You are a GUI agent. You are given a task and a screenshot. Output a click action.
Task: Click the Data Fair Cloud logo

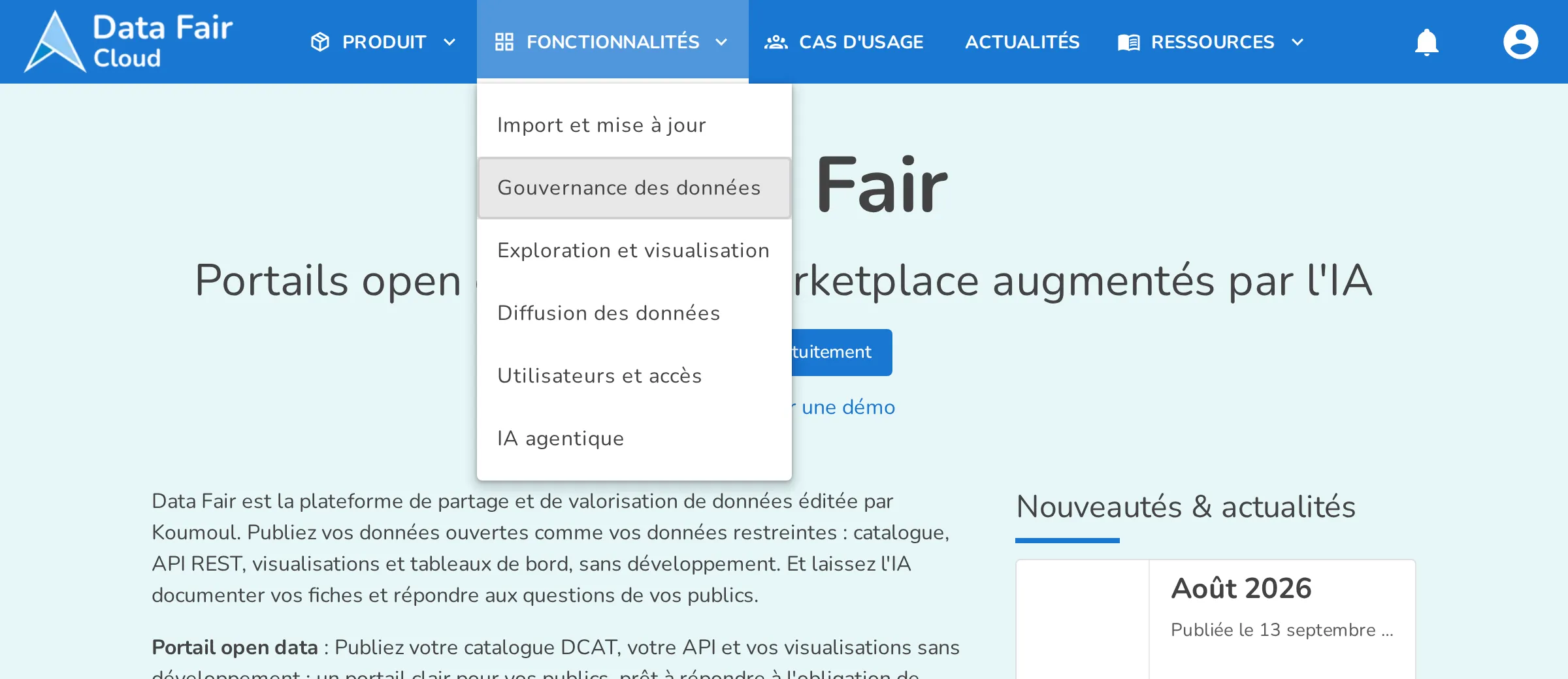pos(129,42)
